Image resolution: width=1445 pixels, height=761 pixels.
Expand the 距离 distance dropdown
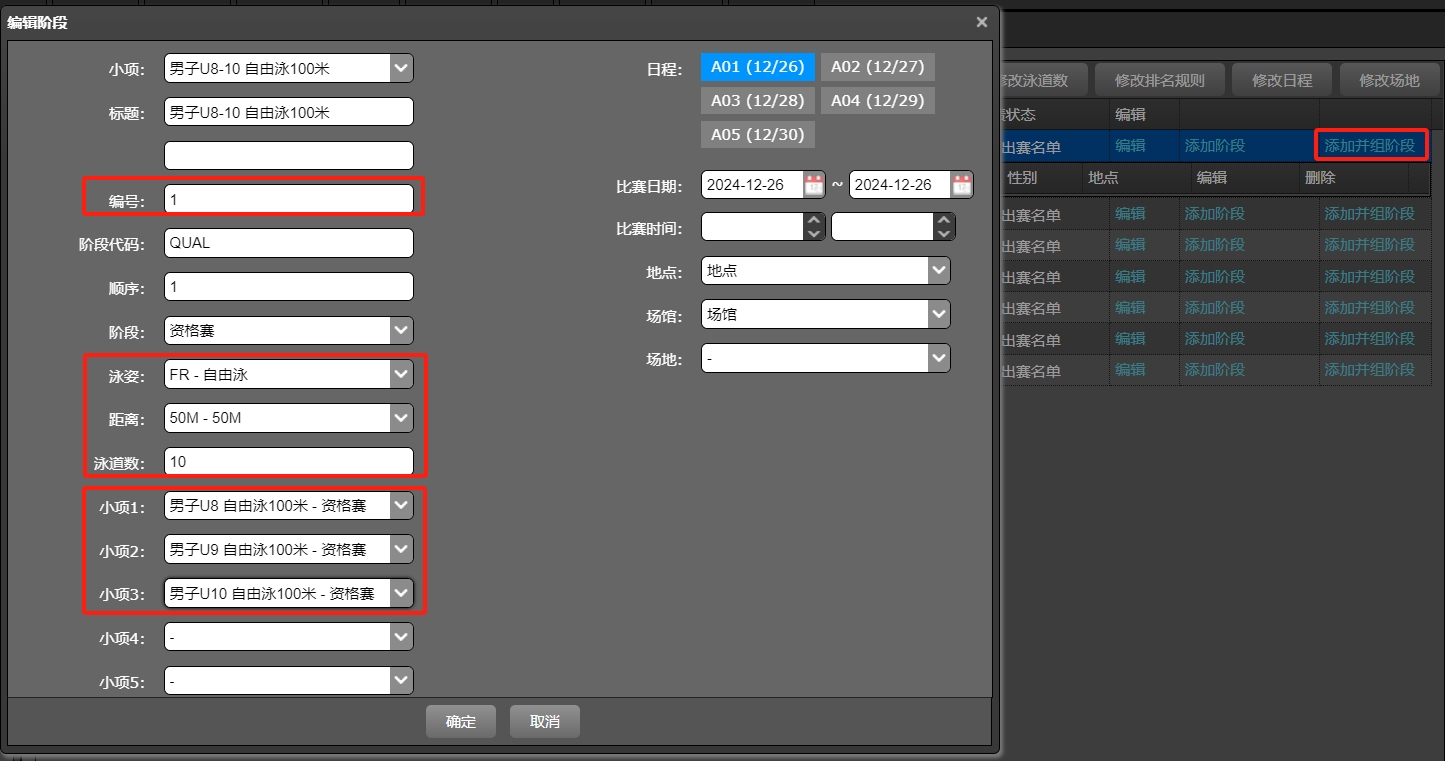400,418
